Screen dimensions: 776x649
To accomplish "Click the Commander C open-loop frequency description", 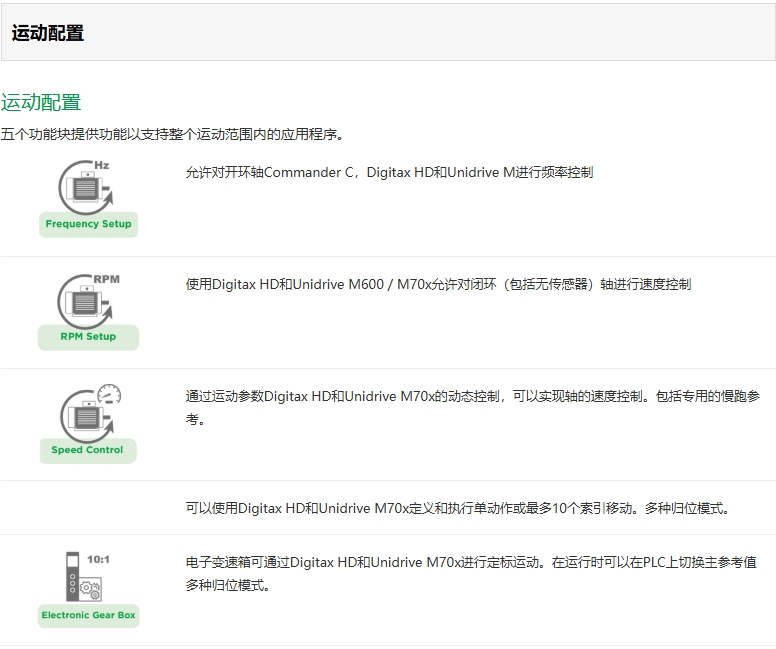I will click(x=389, y=172).
